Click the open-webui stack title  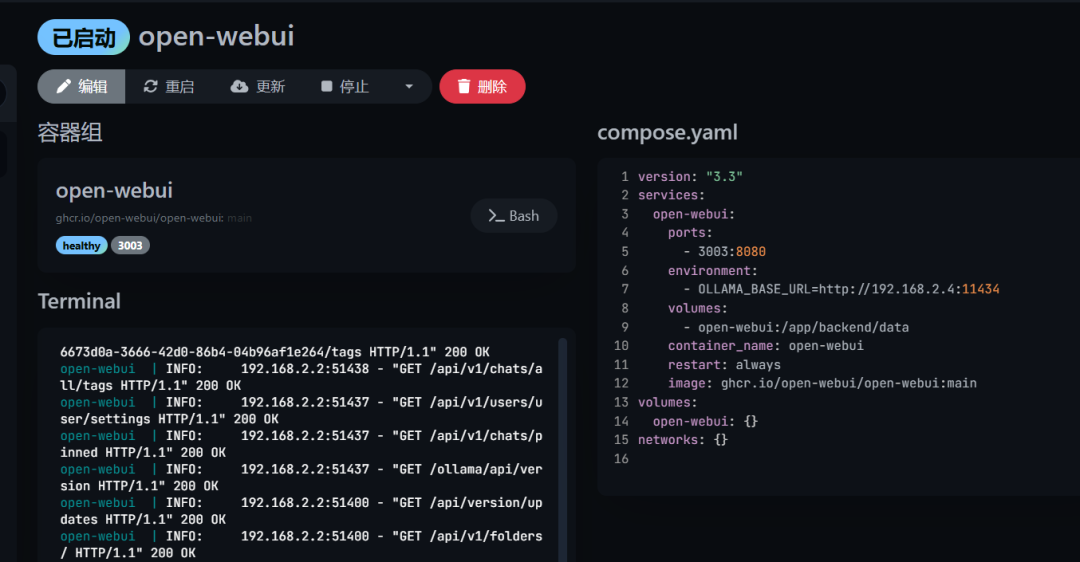coord(216,37)
